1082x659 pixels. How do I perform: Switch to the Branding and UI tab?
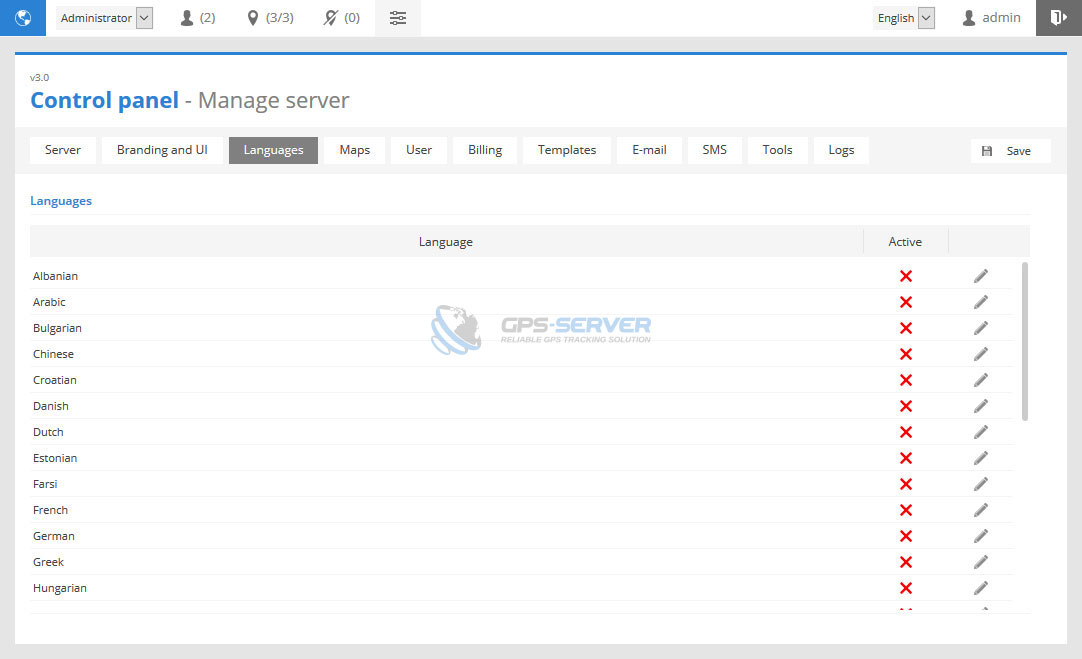click(162, 150)
